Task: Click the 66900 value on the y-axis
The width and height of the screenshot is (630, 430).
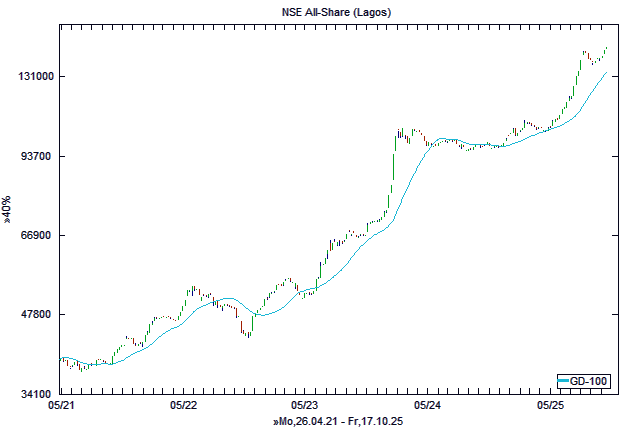Action: pyautogui.click(x=32, y=235)
